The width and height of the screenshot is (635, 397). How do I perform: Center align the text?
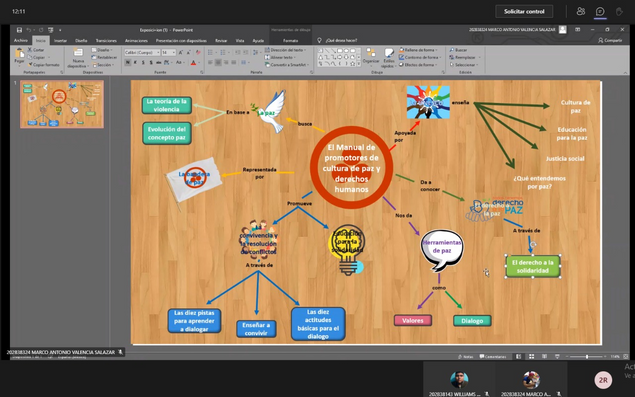pos(218,63)
